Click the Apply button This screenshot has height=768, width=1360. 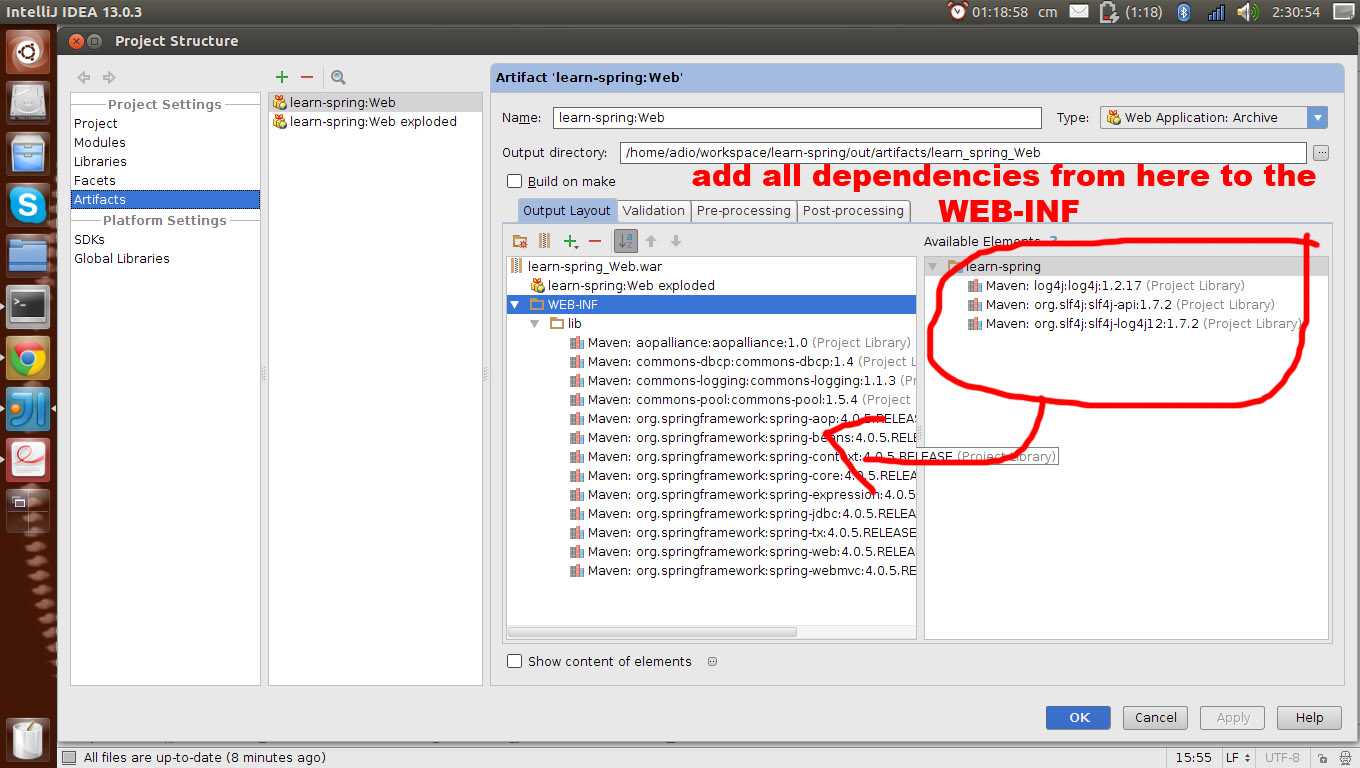pos(1233,717)
